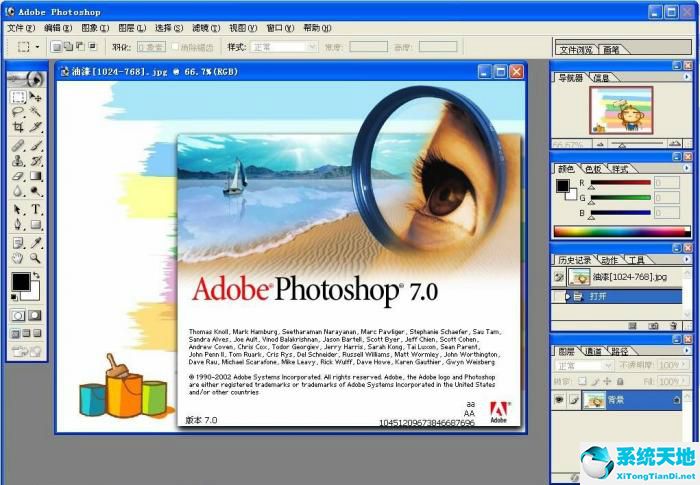The height and width of the screenshot is (485, 700).
Task: Switch to the 通道 channels tab
Action: pyautogui.click(x=593, y=351)
